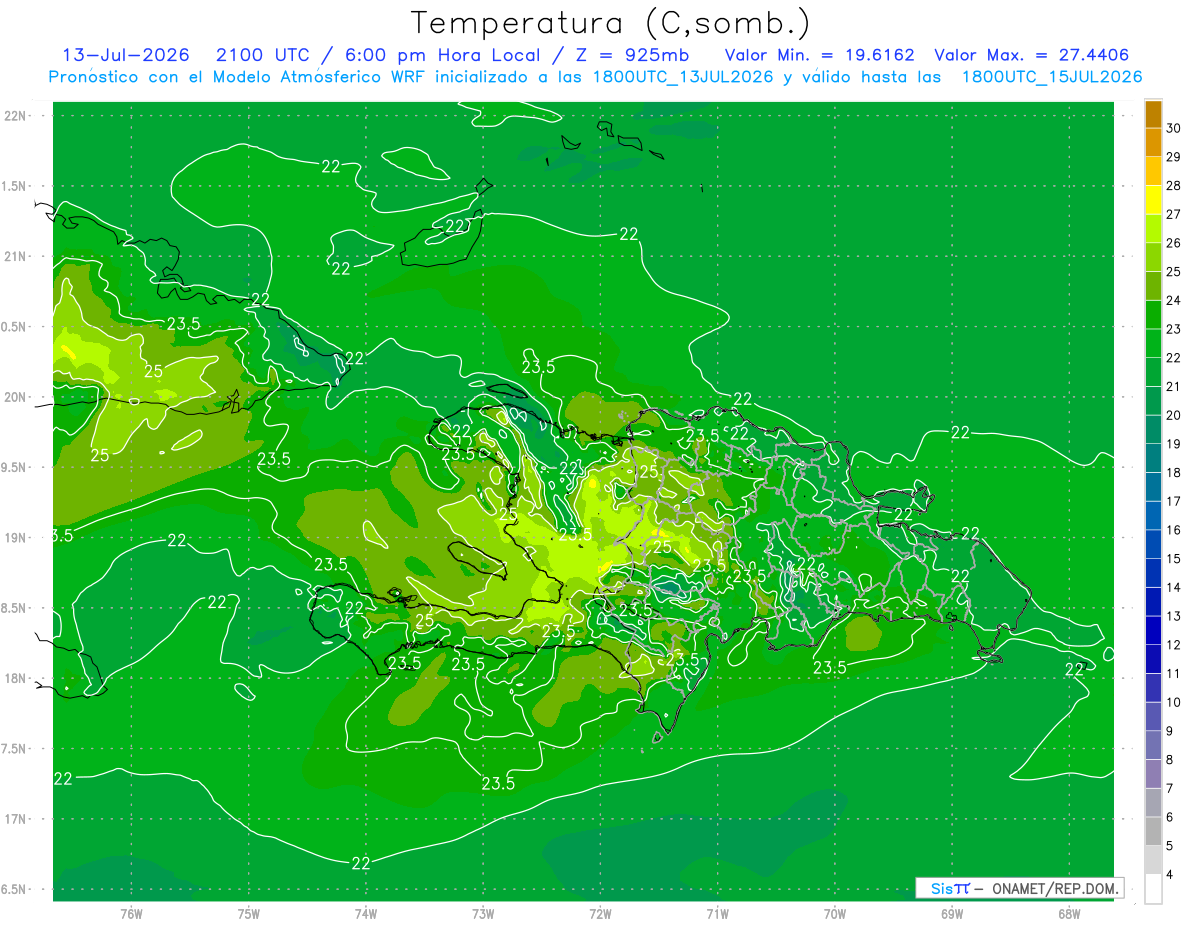
Task: Click the "Z = 925mb" level text
Action: pos(632,55)
